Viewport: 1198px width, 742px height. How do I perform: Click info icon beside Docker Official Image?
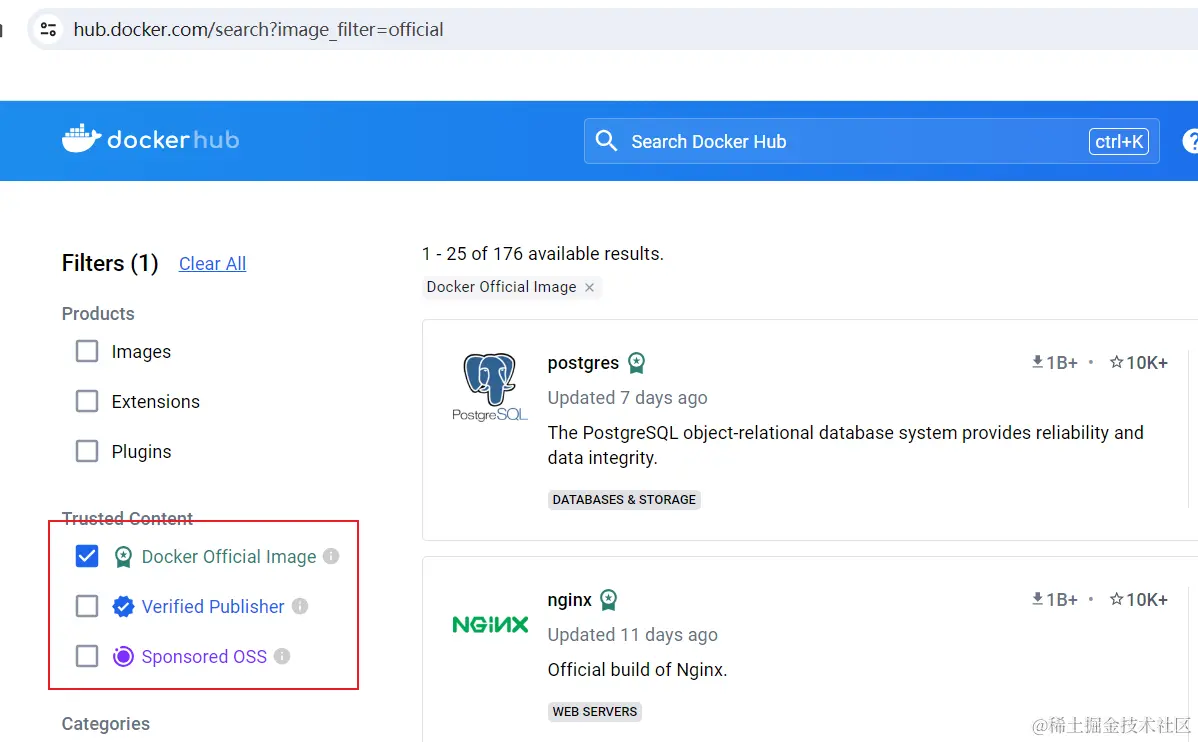[331, 556]
